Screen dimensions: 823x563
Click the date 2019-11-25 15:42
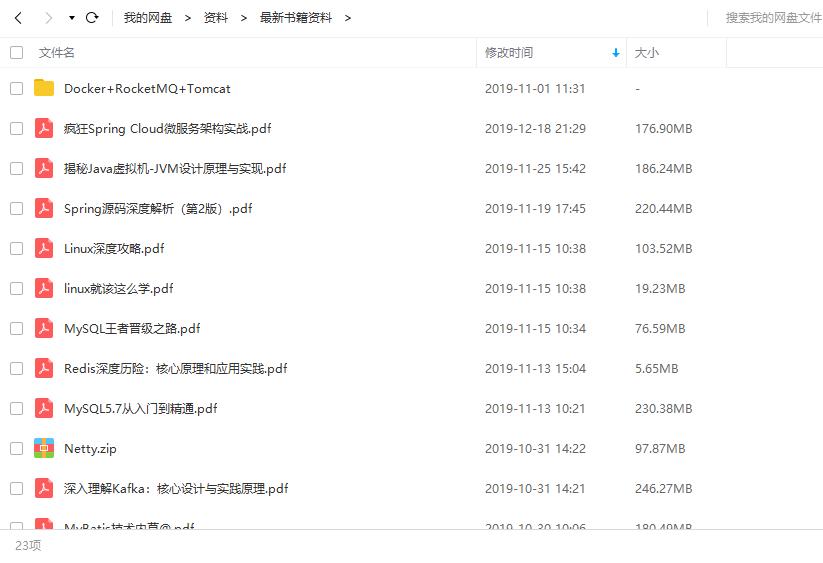(535, 168)
